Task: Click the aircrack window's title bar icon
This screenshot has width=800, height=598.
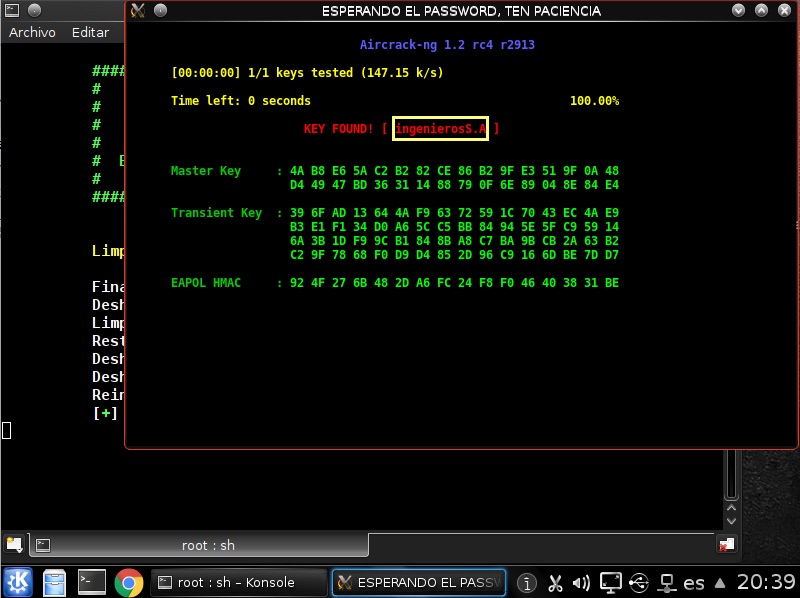Action: [137, 10]
